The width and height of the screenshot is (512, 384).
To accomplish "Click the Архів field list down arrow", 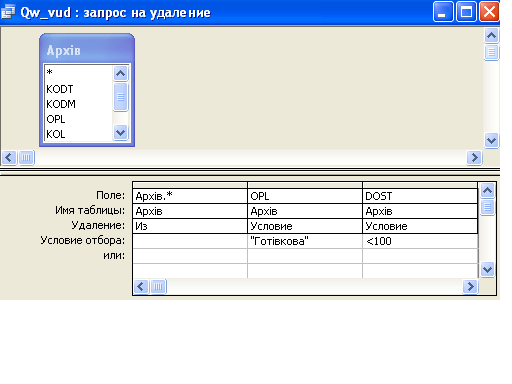I will click(120, 133).
